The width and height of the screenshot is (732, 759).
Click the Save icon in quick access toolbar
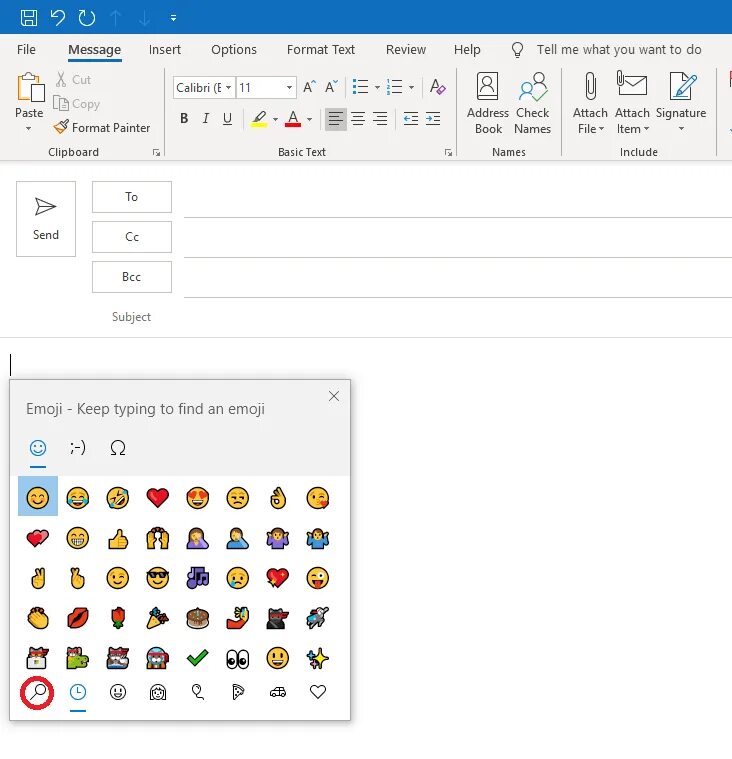[x=29, y=18]
